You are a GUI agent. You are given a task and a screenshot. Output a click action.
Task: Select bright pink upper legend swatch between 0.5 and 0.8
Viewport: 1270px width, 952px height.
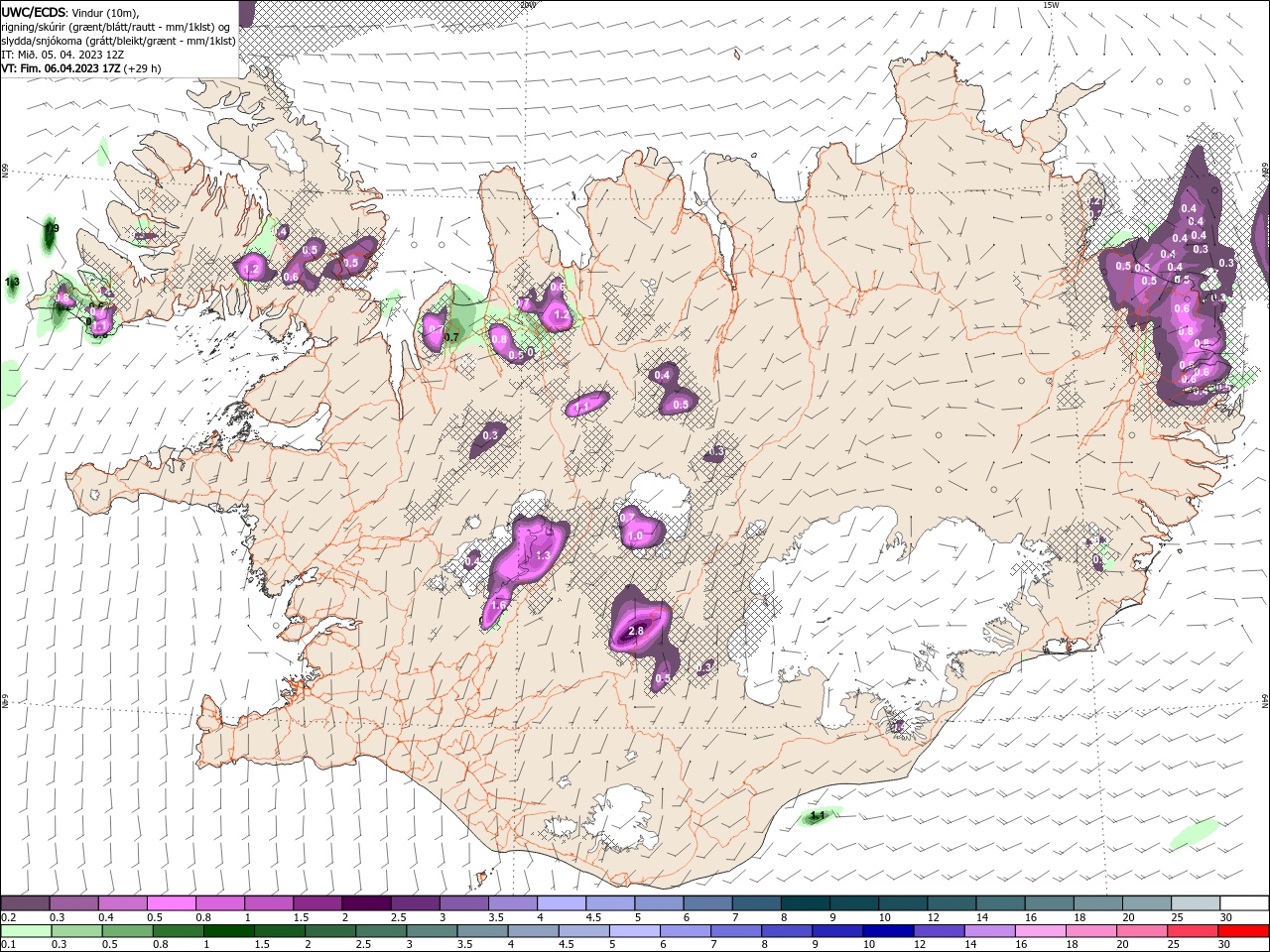(171, 903)
